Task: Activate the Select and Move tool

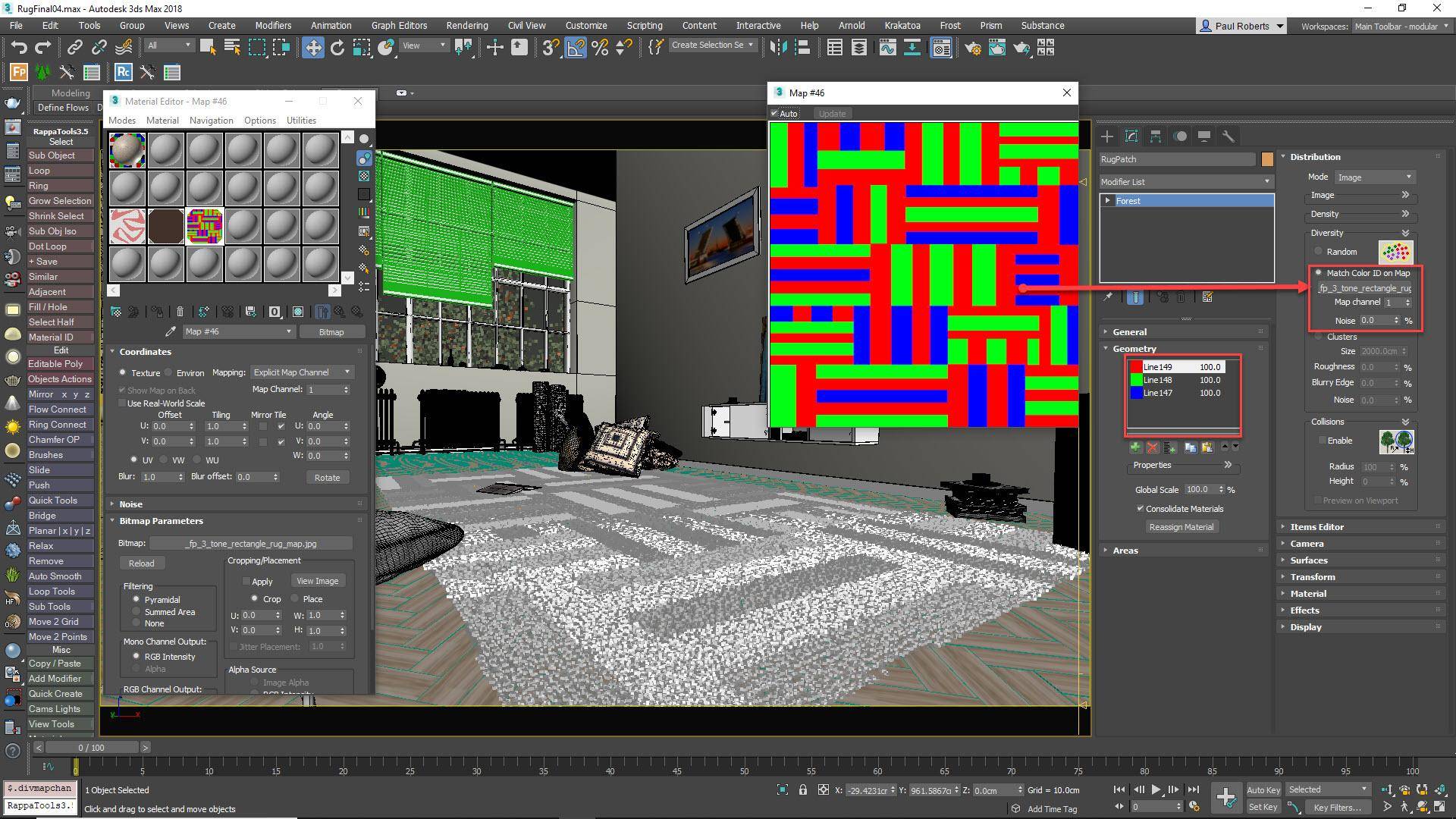Action: pos(313,47)
